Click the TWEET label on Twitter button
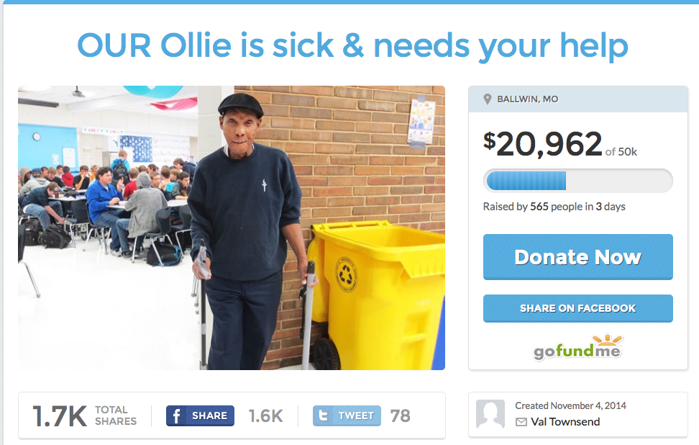Viewport: 699px width, 445px height. [356, 416]
